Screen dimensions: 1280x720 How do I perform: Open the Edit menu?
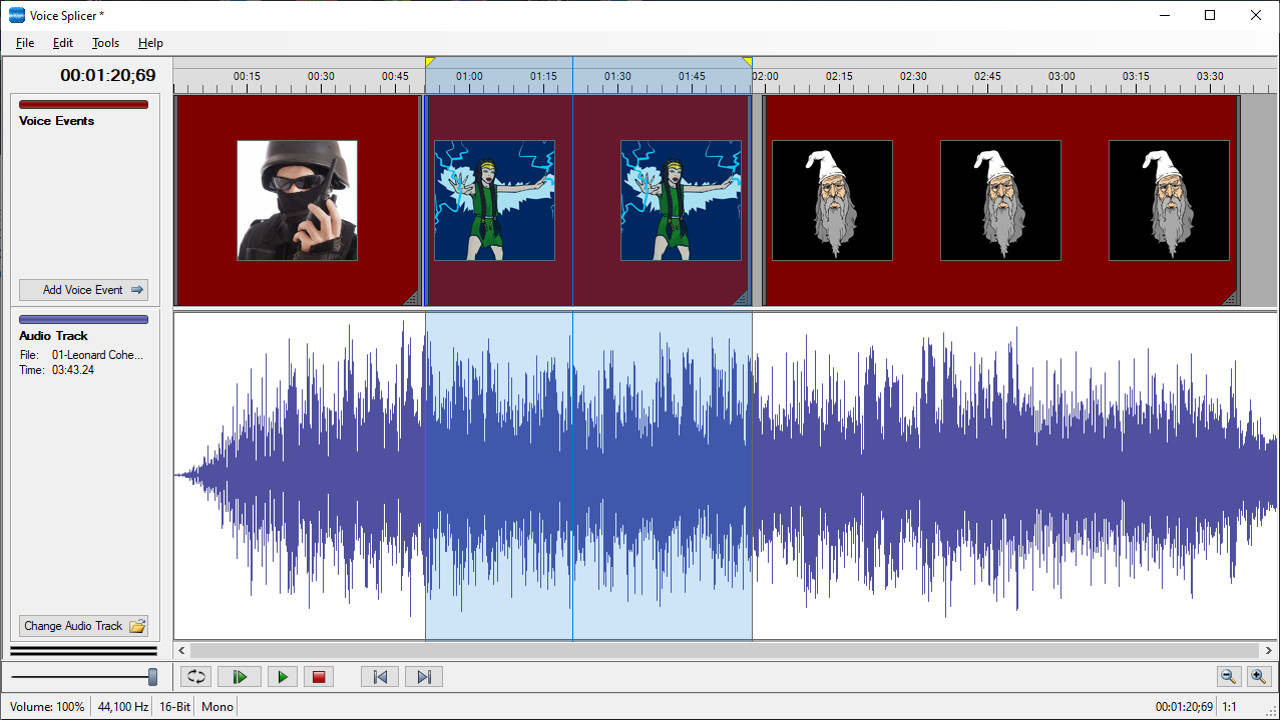point(62,43)
